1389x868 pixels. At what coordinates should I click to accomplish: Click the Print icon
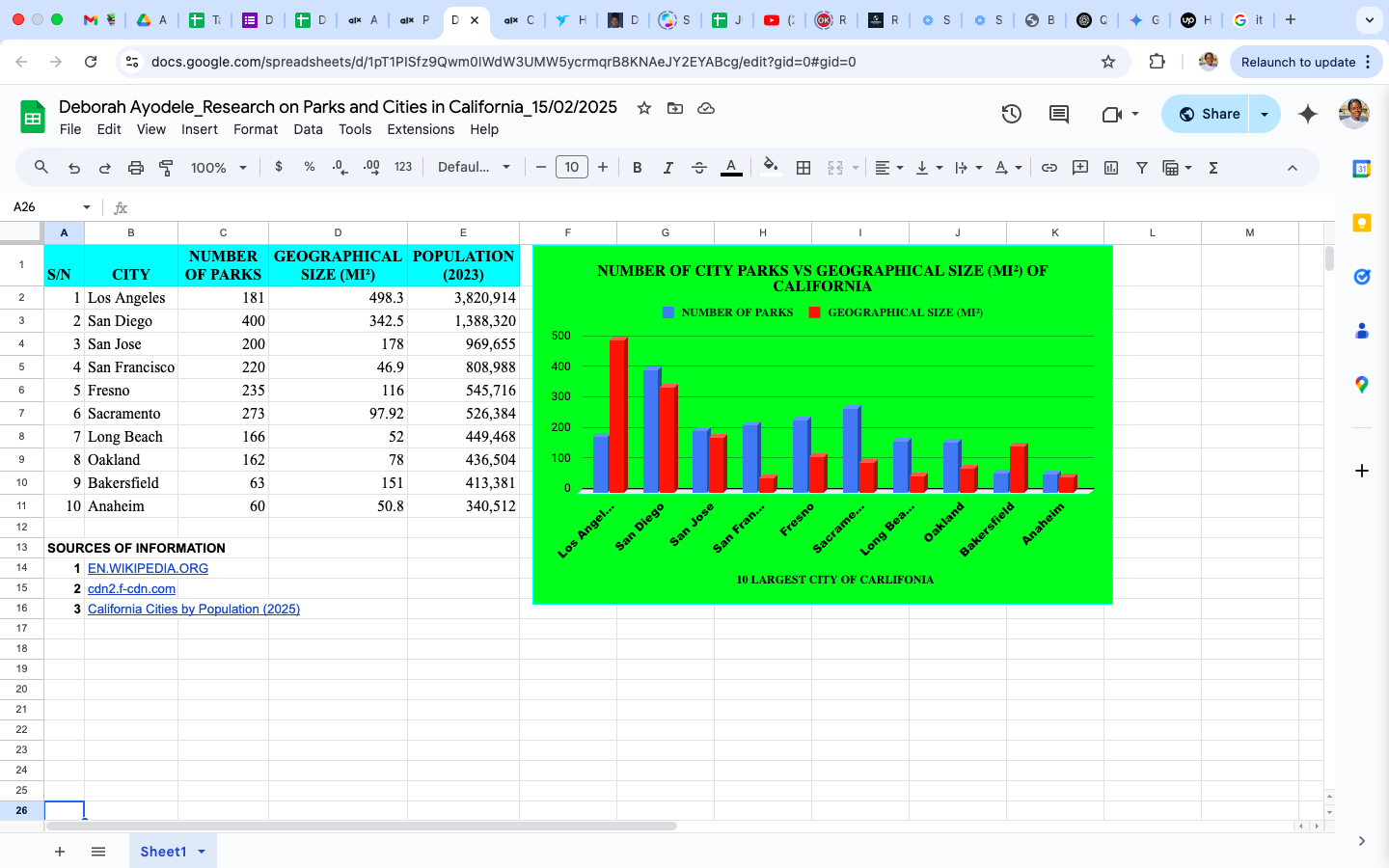pos(136,168)
